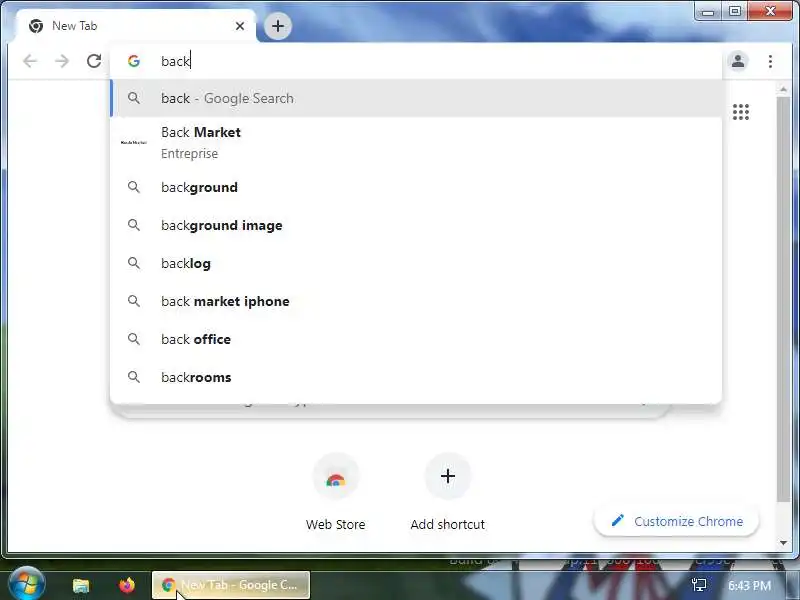This screenshot has width=800, height=600.
Task: Select the Back Market Entreprise suggestion
Action: click(x=416, y=142)
